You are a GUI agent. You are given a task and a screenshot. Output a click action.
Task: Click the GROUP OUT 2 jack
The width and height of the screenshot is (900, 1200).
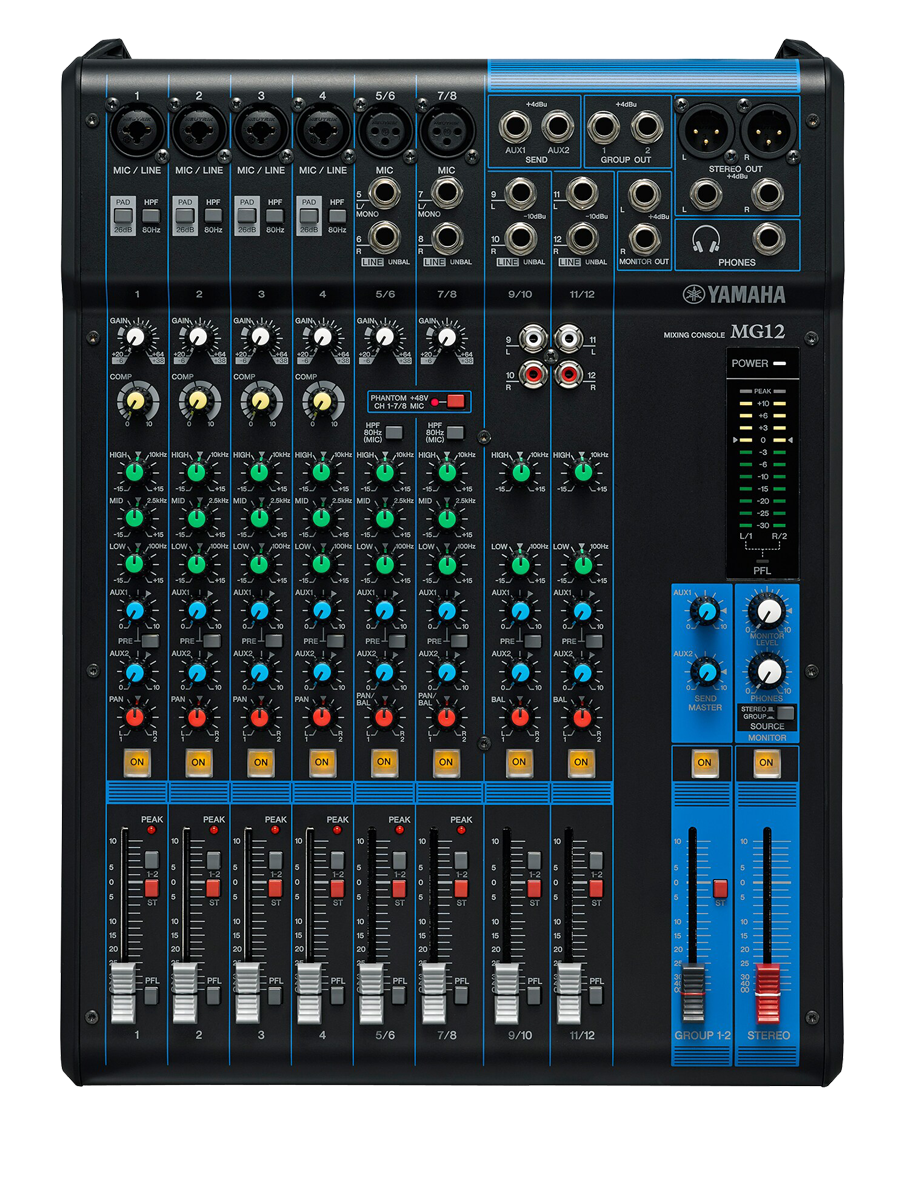click(x=647, y=127)
